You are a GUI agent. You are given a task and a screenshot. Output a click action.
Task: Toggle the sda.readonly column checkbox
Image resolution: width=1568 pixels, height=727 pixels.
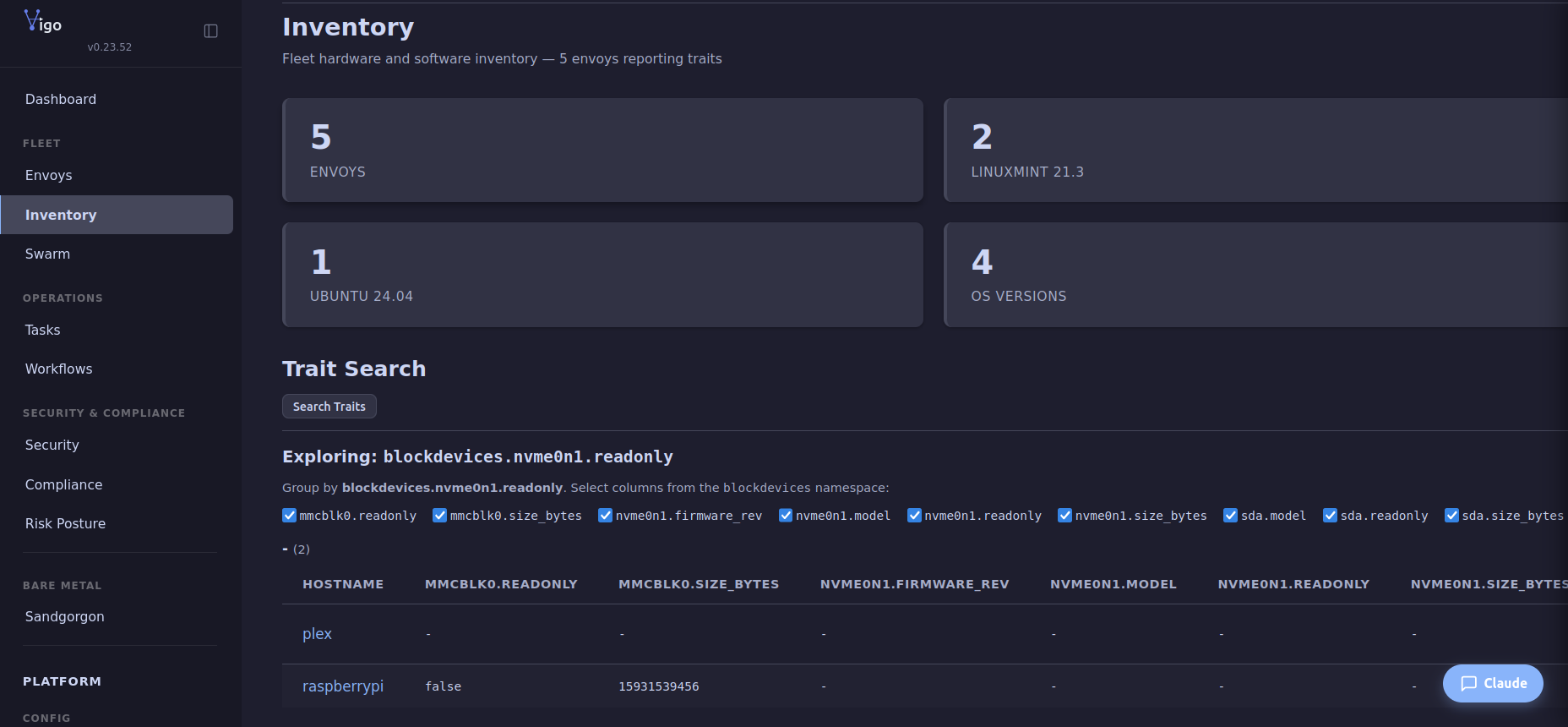[x=1331, y=516]
